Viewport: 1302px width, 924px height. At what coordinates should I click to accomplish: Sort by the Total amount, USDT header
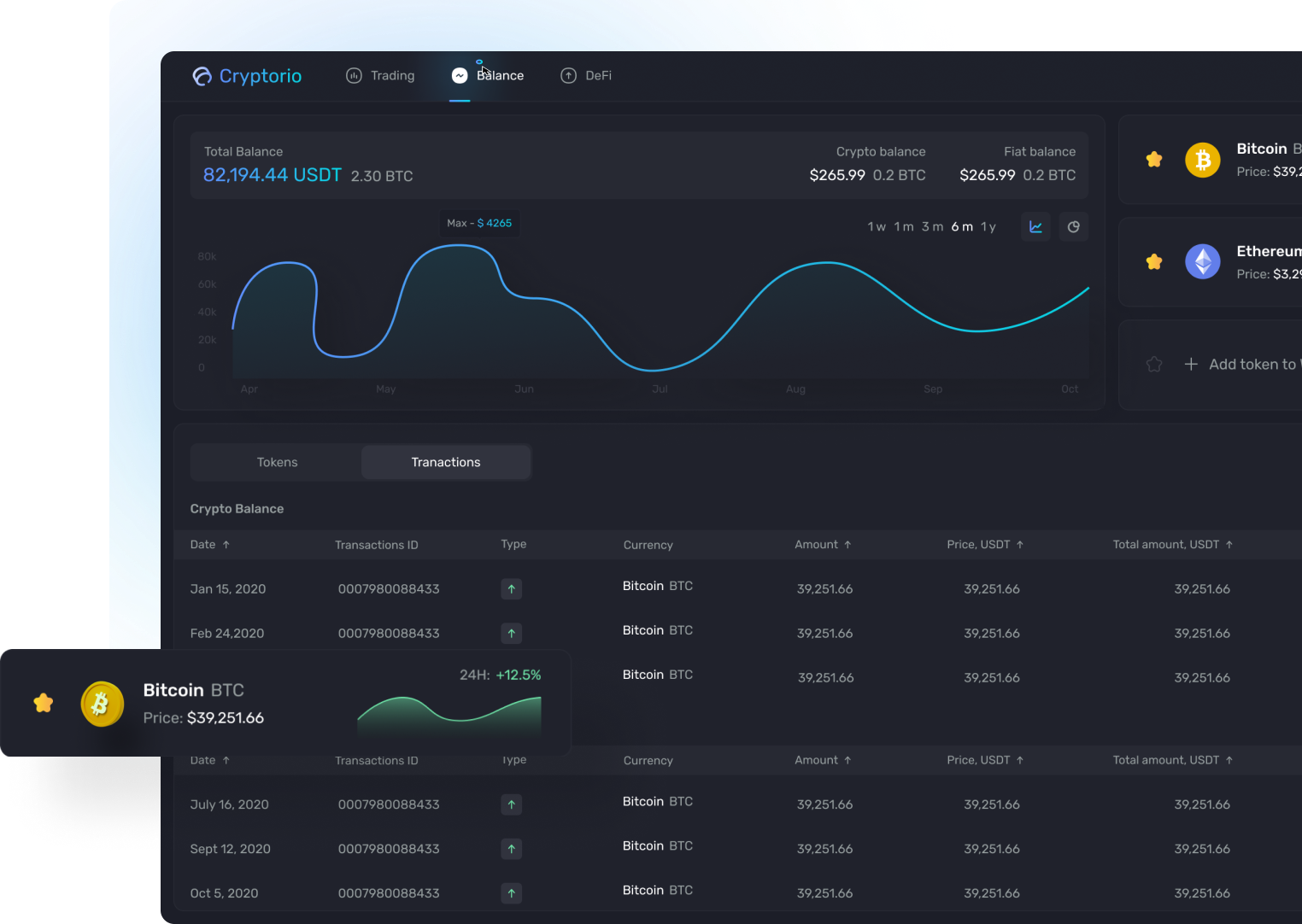pyautogui.click(x=1172, y=545)
